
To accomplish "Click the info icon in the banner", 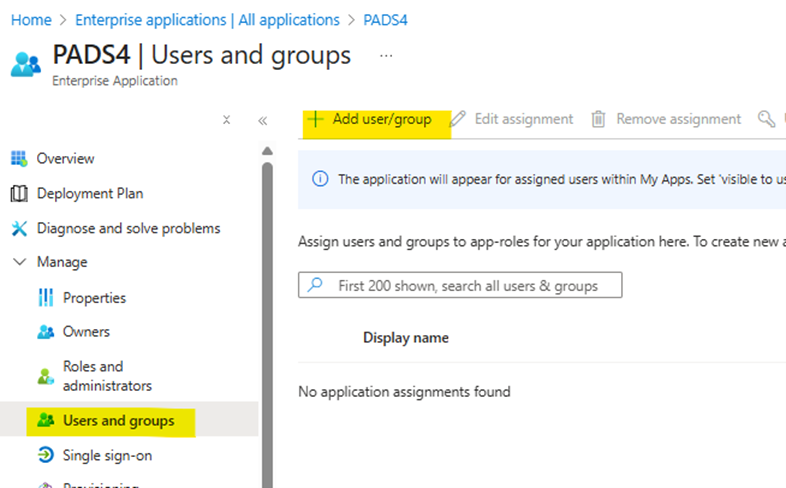I will (320, 179).
